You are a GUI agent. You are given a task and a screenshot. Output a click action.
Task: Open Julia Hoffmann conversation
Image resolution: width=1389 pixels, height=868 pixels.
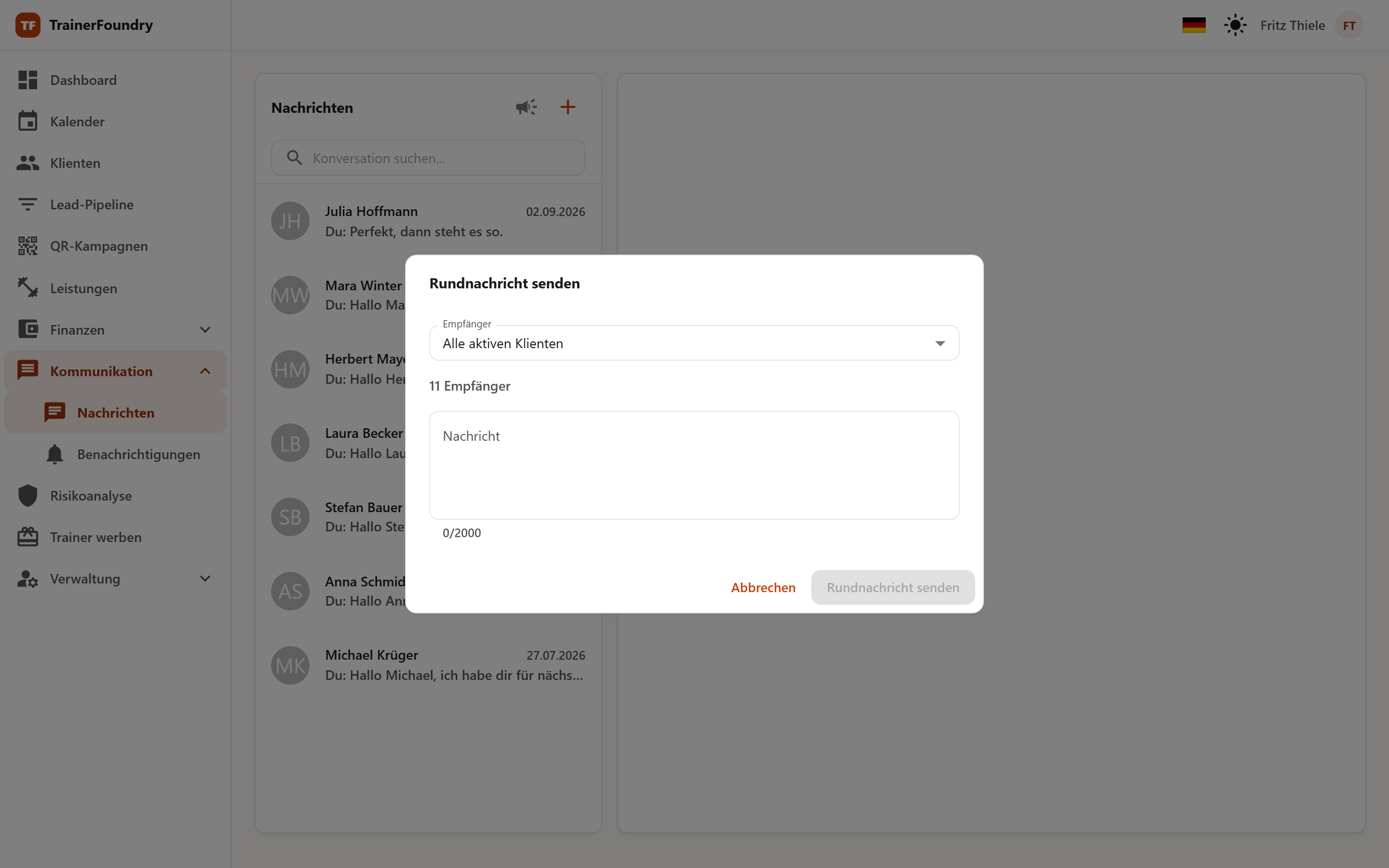tap(428, 221)
